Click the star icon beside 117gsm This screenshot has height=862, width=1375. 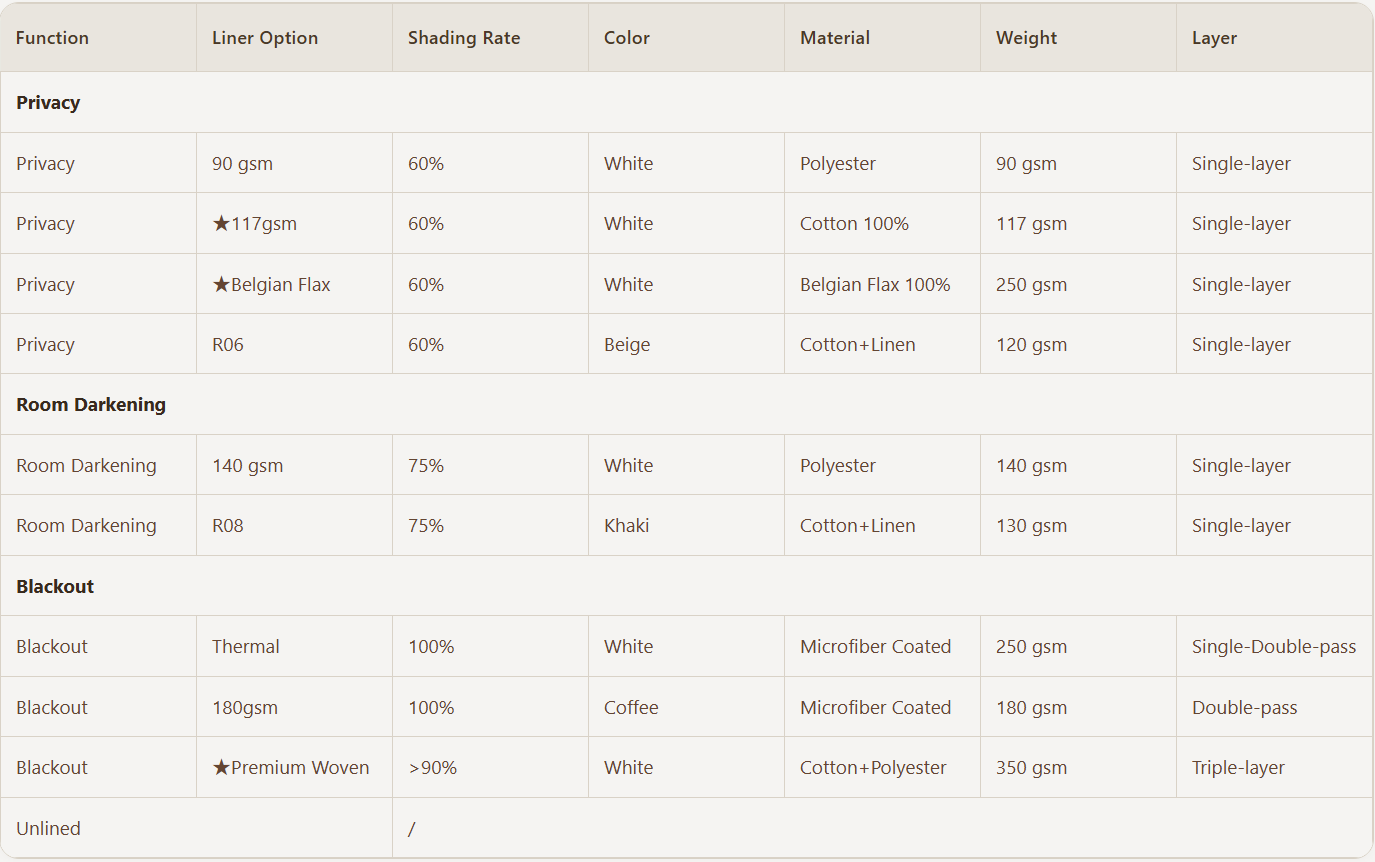tap(221, 224)
